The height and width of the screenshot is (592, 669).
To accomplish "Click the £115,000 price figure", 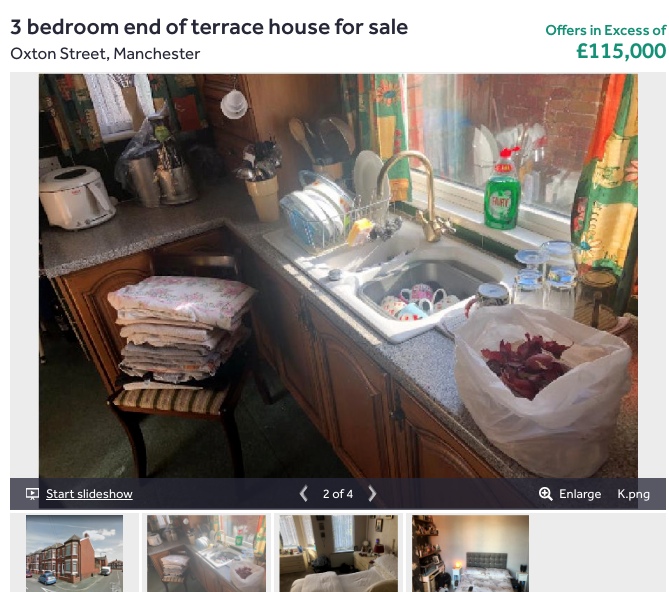I will [621, 51].
